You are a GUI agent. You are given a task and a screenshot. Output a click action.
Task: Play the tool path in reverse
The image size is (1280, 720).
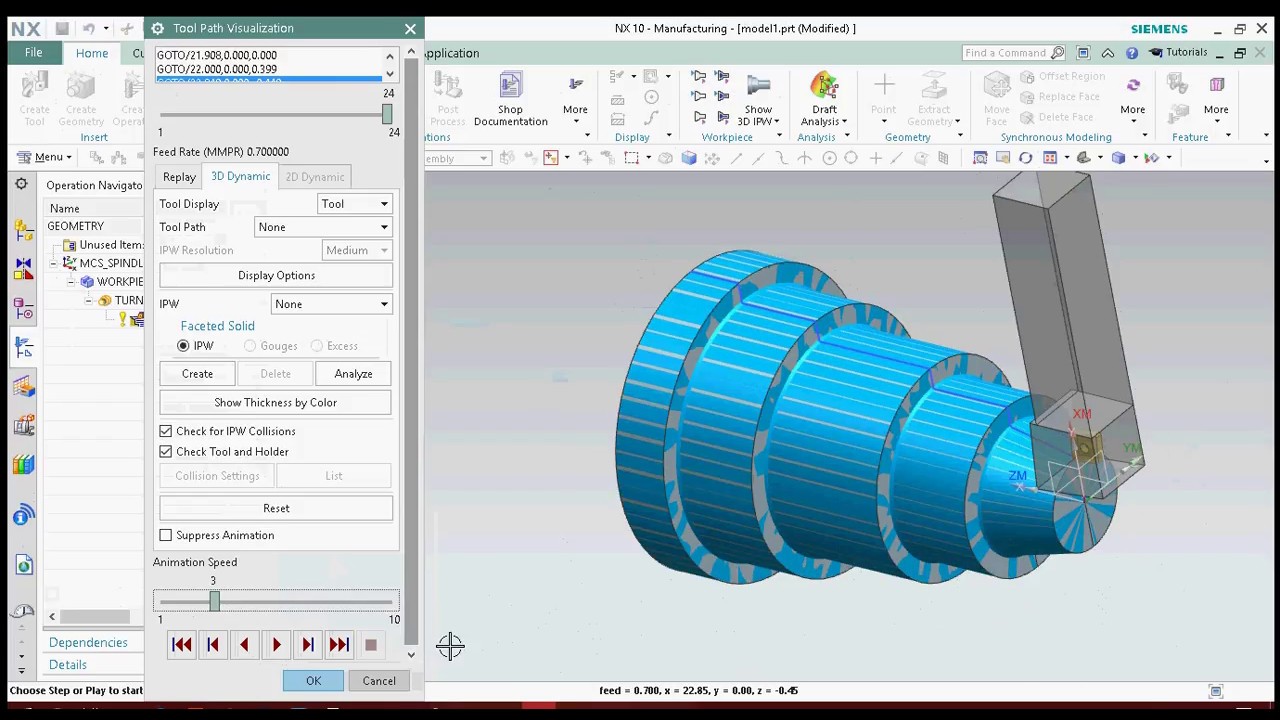pyautogui.click(x=244, y=645)
